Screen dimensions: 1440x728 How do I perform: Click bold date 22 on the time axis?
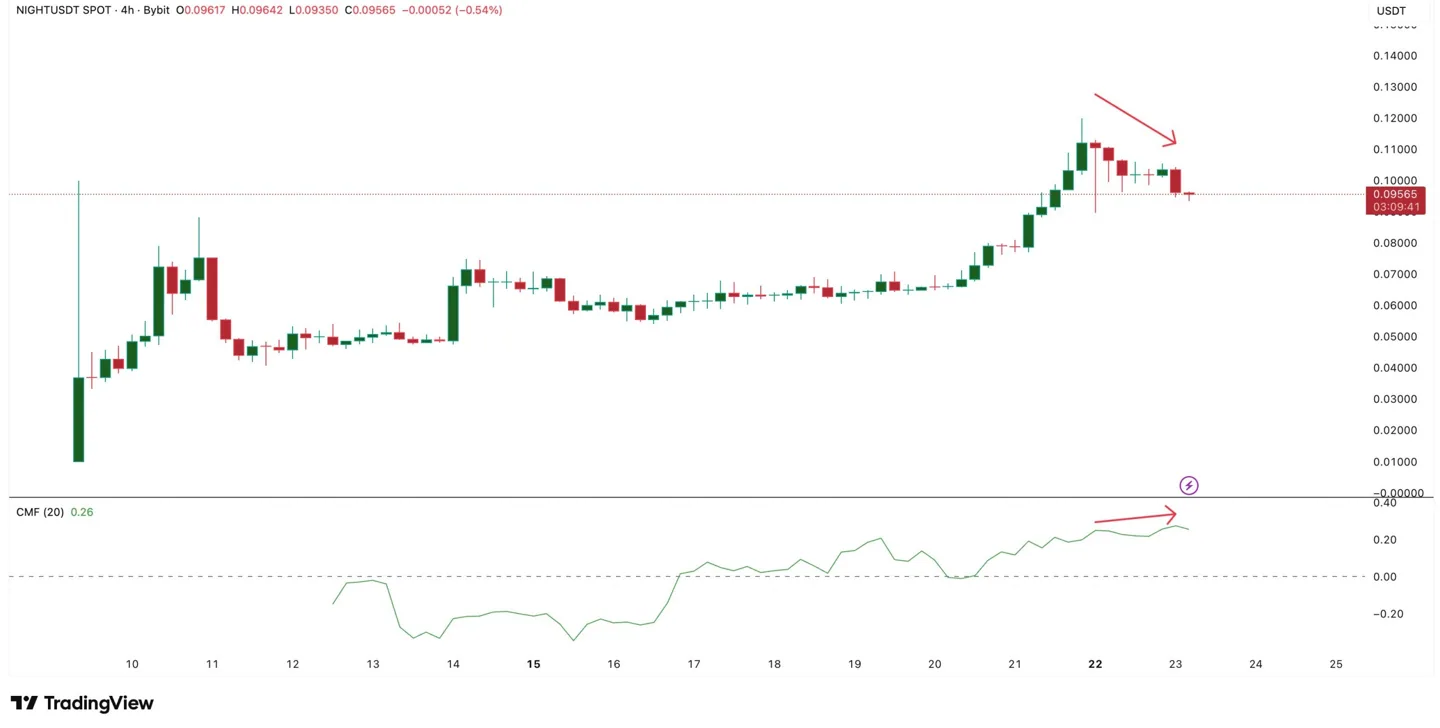[1095, 664]
